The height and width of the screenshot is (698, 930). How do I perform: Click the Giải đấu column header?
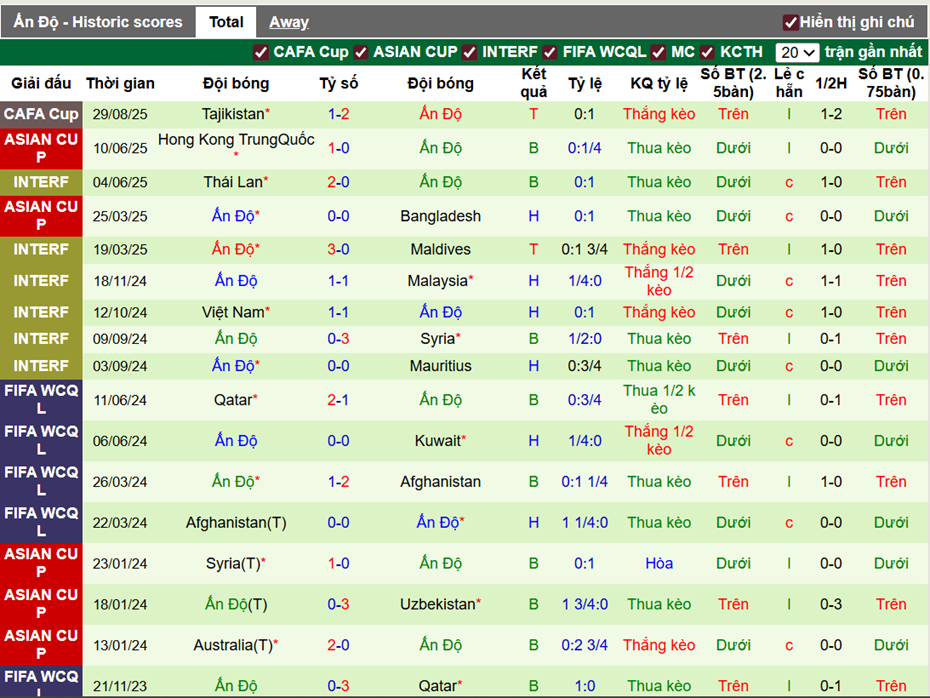pos(41,83)
